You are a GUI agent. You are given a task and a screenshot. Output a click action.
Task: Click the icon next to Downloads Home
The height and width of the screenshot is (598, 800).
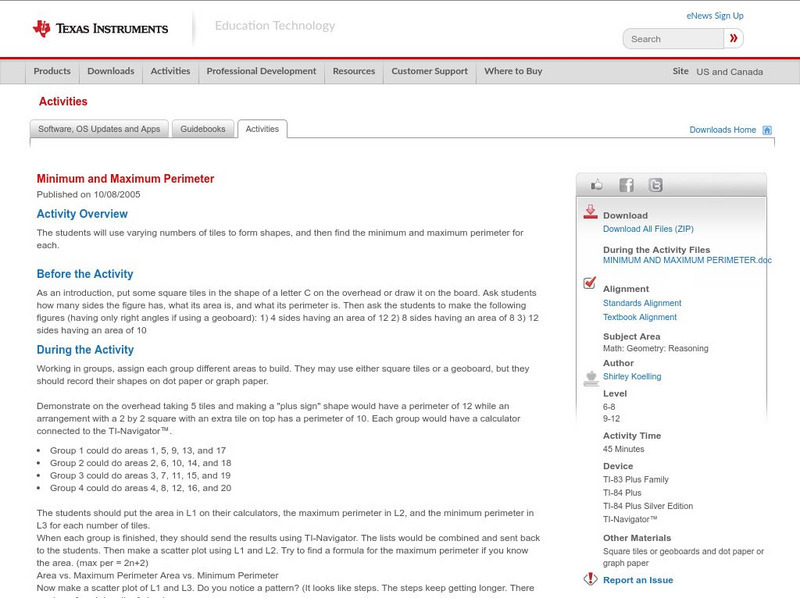coord(766,129)
